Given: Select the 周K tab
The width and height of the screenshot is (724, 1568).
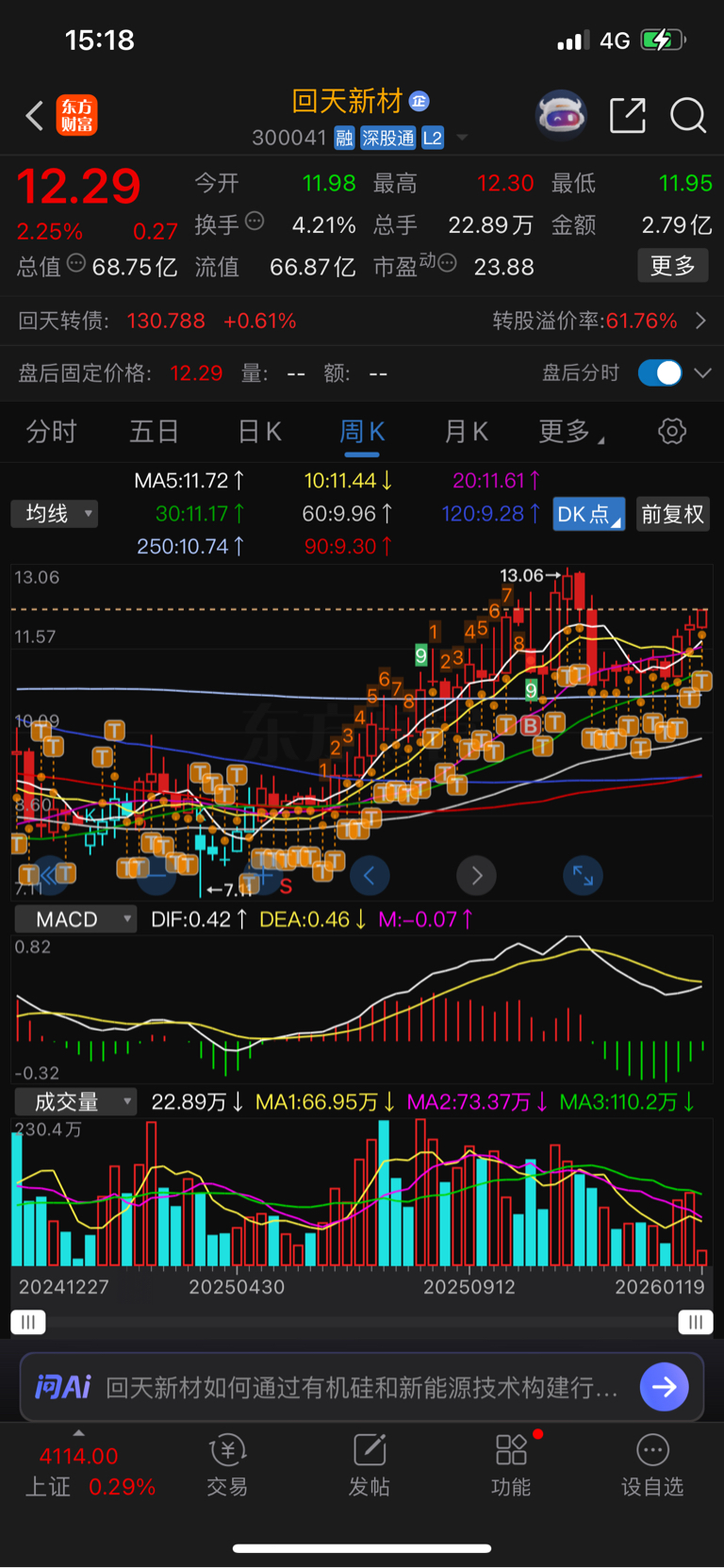Looking at the screenshot, I should (362, 432).
